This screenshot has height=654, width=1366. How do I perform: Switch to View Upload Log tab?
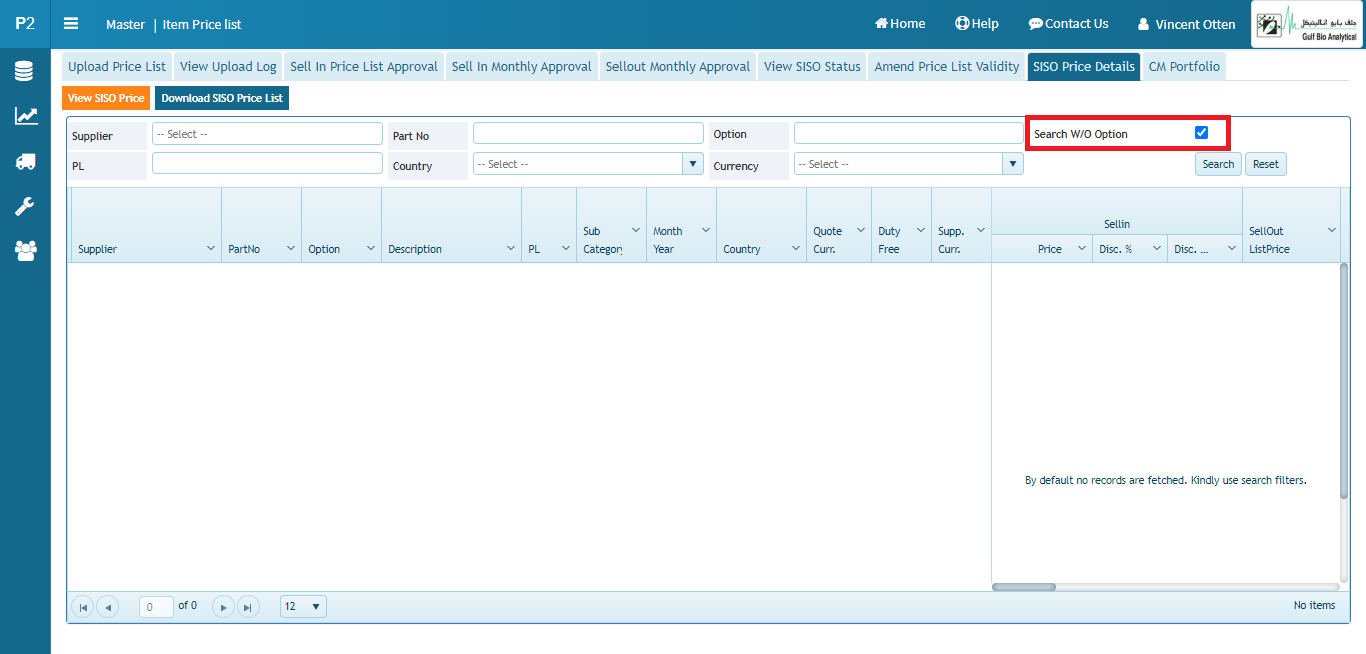point(228,66)
